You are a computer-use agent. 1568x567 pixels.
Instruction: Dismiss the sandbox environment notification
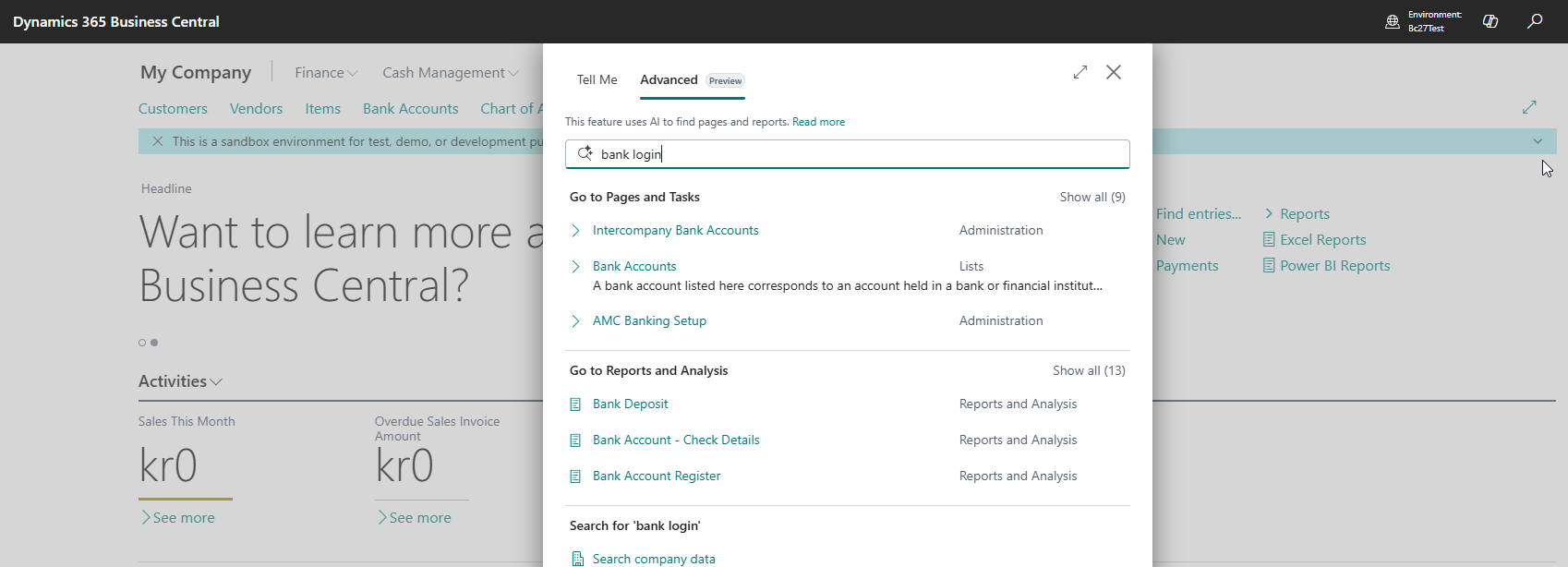(x=157, y=141)
